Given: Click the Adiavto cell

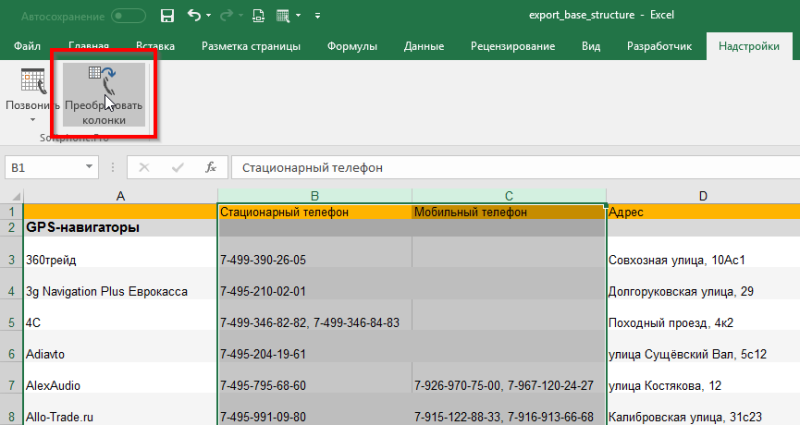Looking at the screenshot, I should 120,346.
